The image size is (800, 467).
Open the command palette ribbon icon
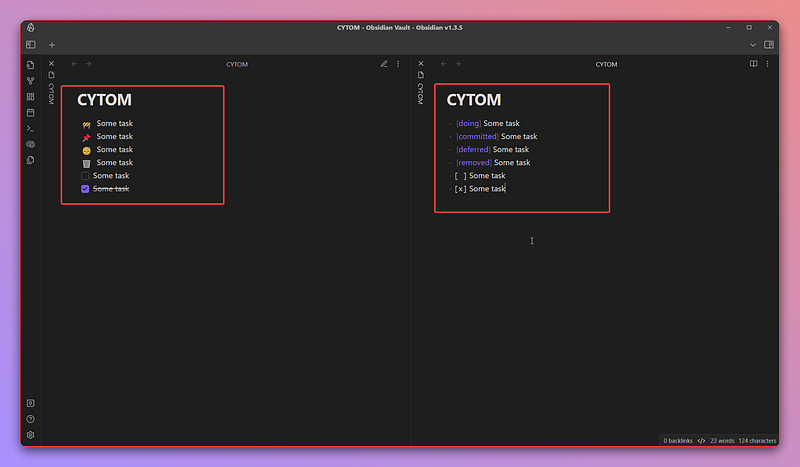[31, 128]
